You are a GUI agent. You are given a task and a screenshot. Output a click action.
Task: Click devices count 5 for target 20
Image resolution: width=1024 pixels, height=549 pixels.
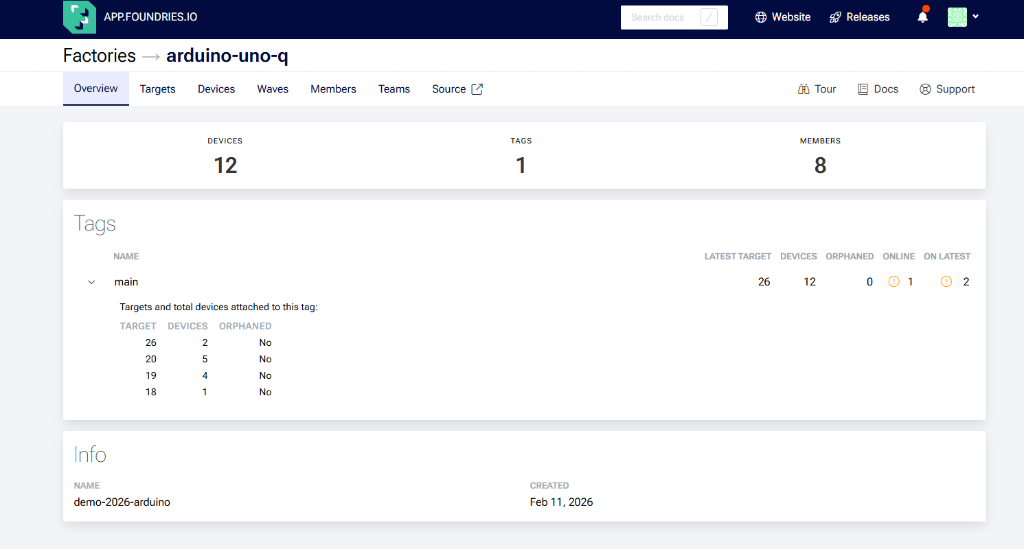[x=205, y=359]
